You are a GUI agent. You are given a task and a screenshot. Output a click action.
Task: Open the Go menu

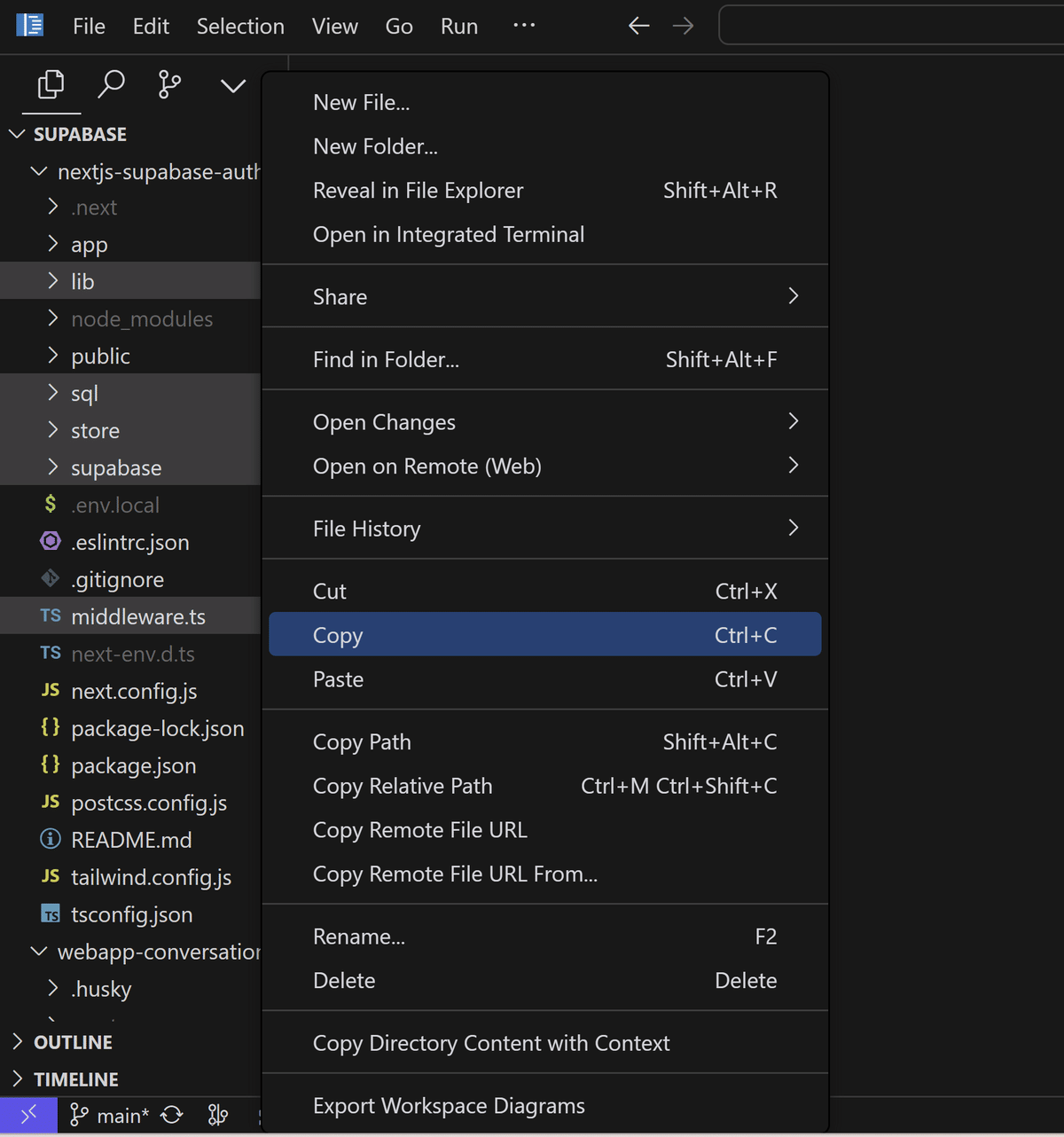point(399,27)
